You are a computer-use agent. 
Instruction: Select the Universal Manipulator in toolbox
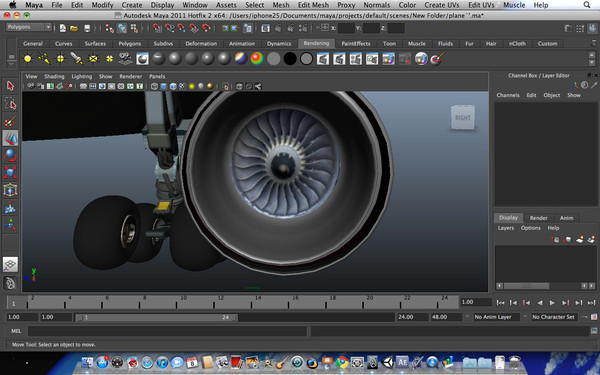(x=10, y=190)
